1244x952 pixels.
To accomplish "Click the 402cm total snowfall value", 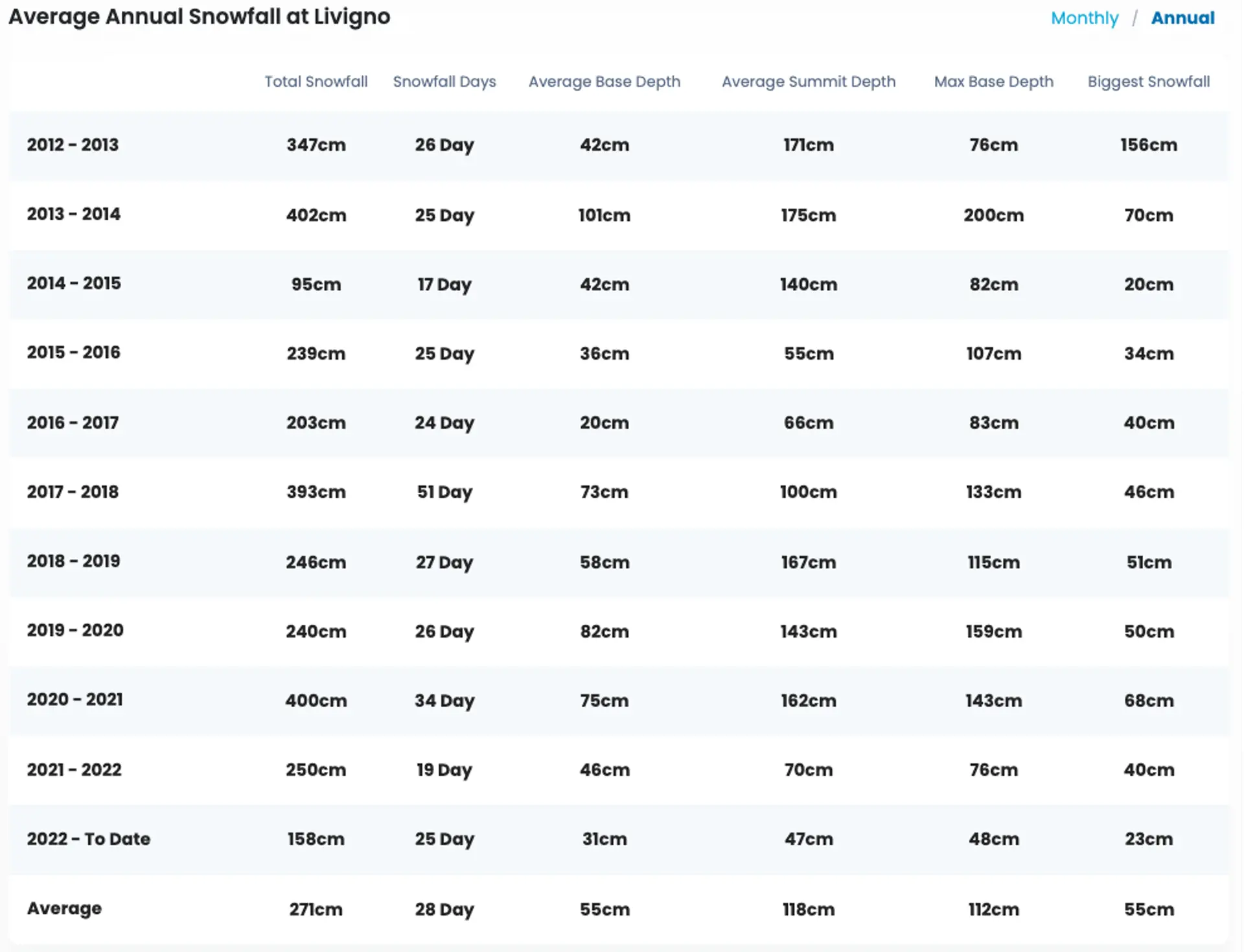I will point(316,215).
